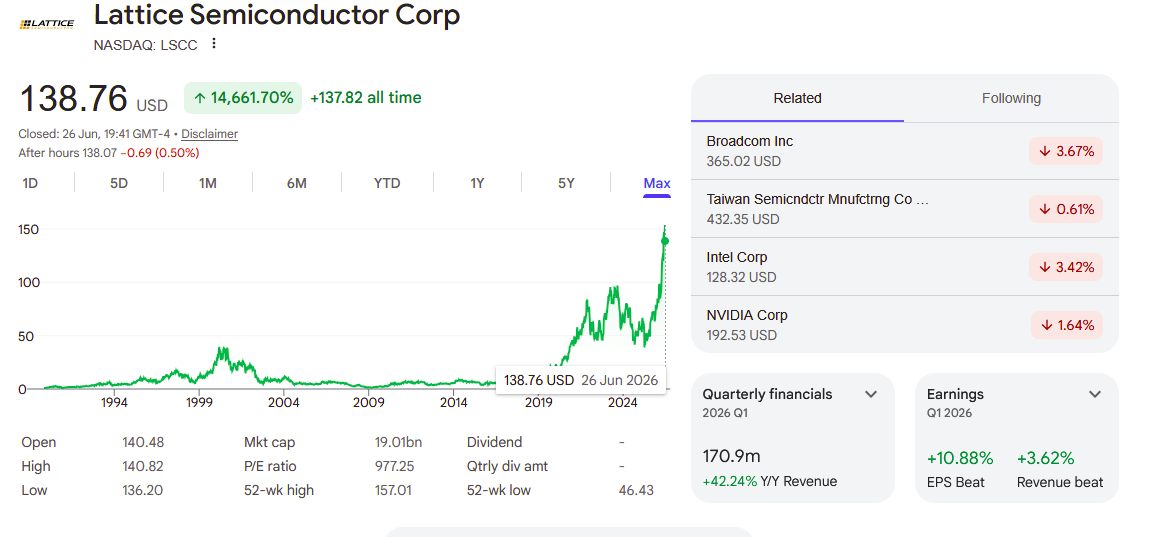Screen dimensions: 1170x537
Task: Click the Qtrly div amt label
Action: [507, 466]
